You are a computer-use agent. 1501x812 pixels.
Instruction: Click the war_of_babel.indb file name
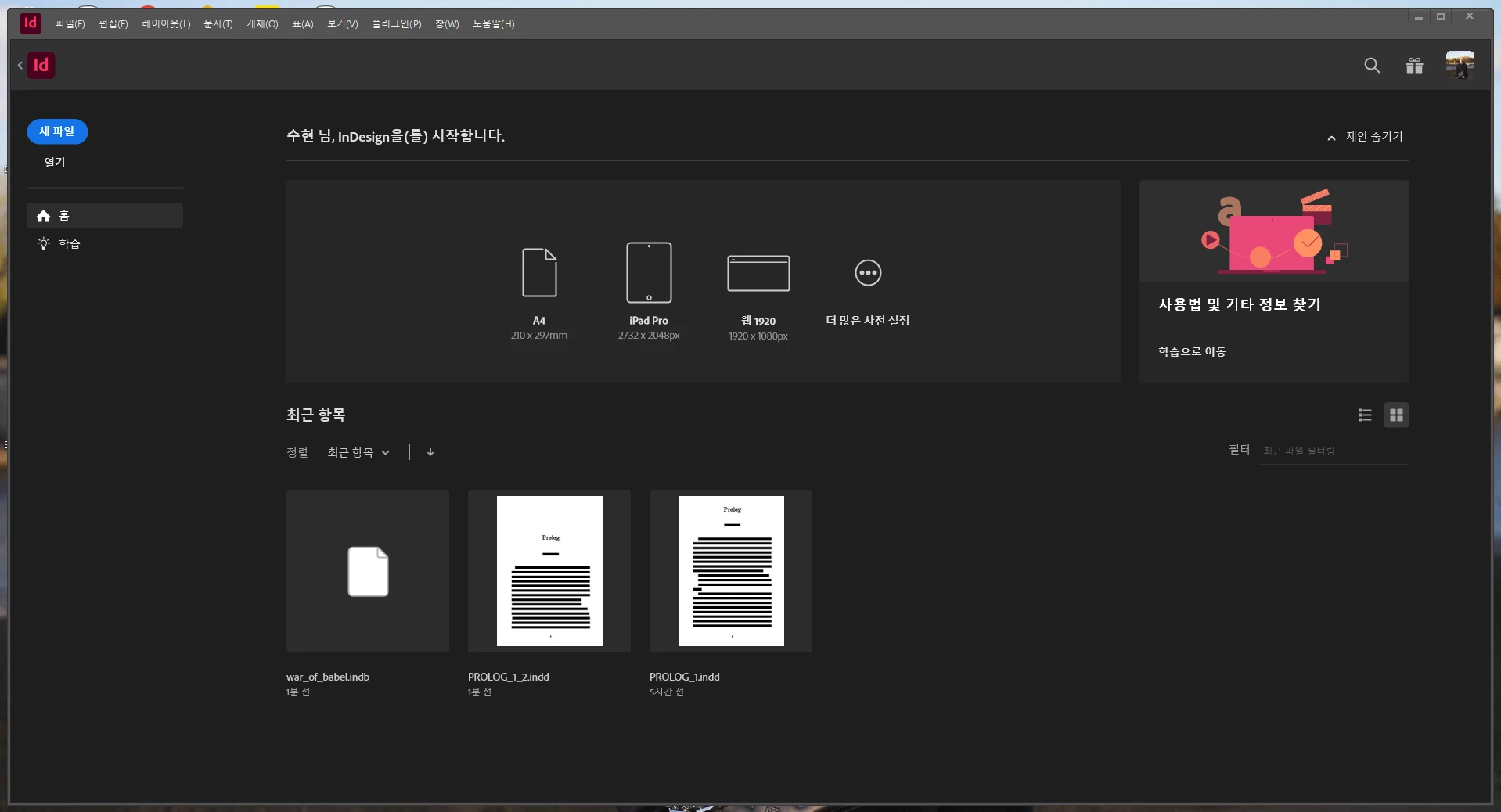point(328,677)
